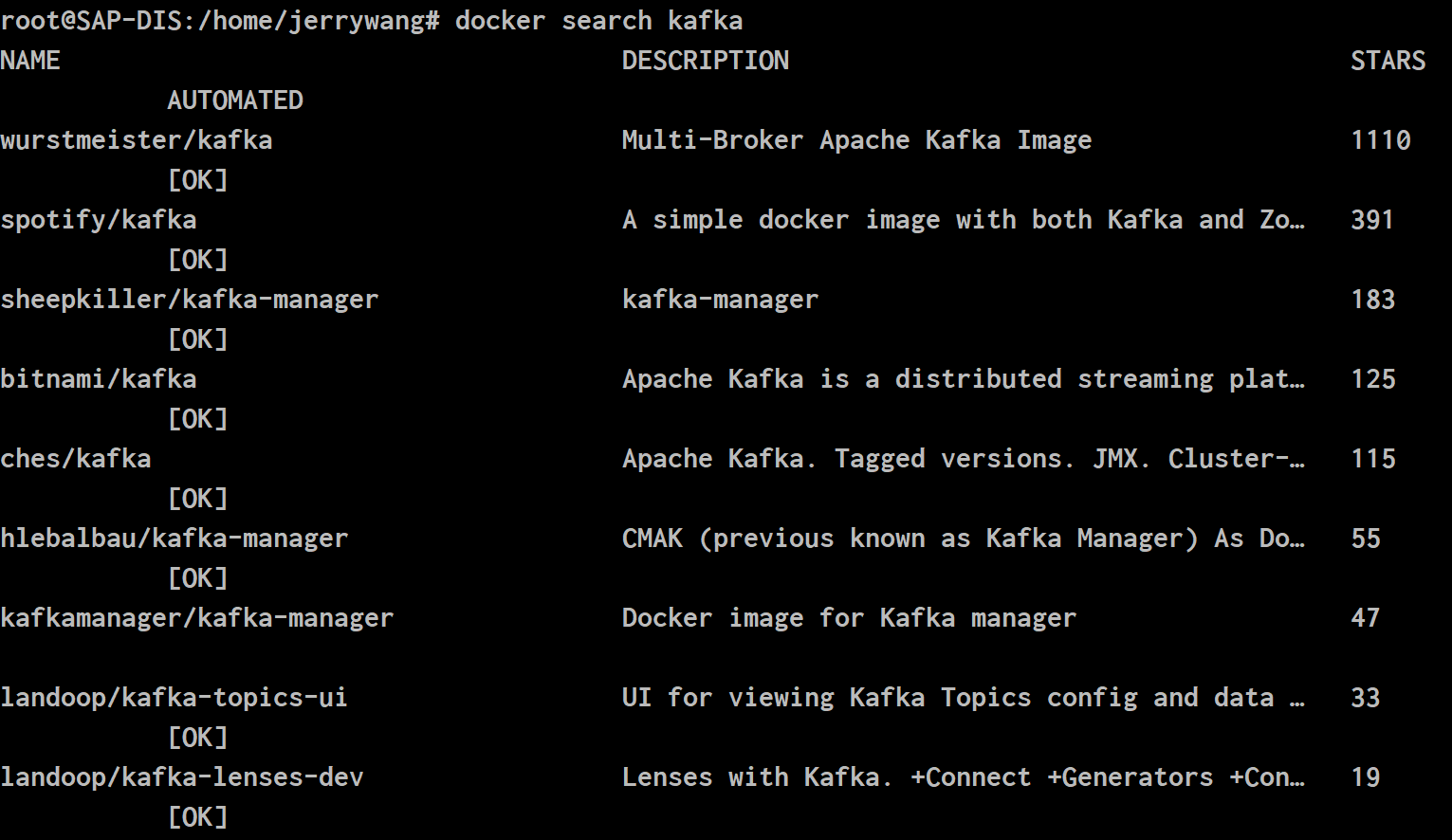The width and height of the screenshot is (1452, 840).
Task: Click [OK] under landoop/kafka-lenses-dev
Action: (197, 817)
